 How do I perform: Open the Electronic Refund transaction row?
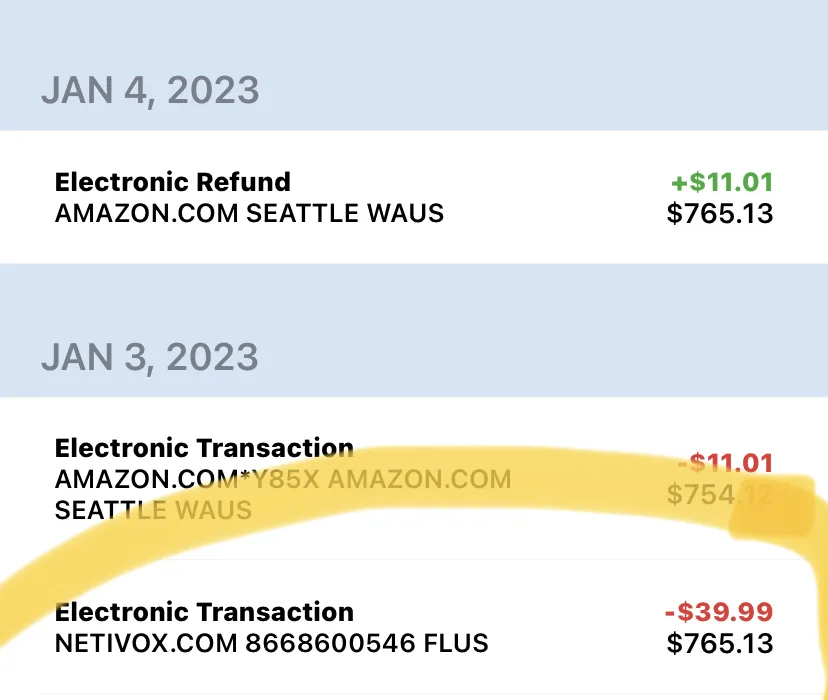pos(414,197)
